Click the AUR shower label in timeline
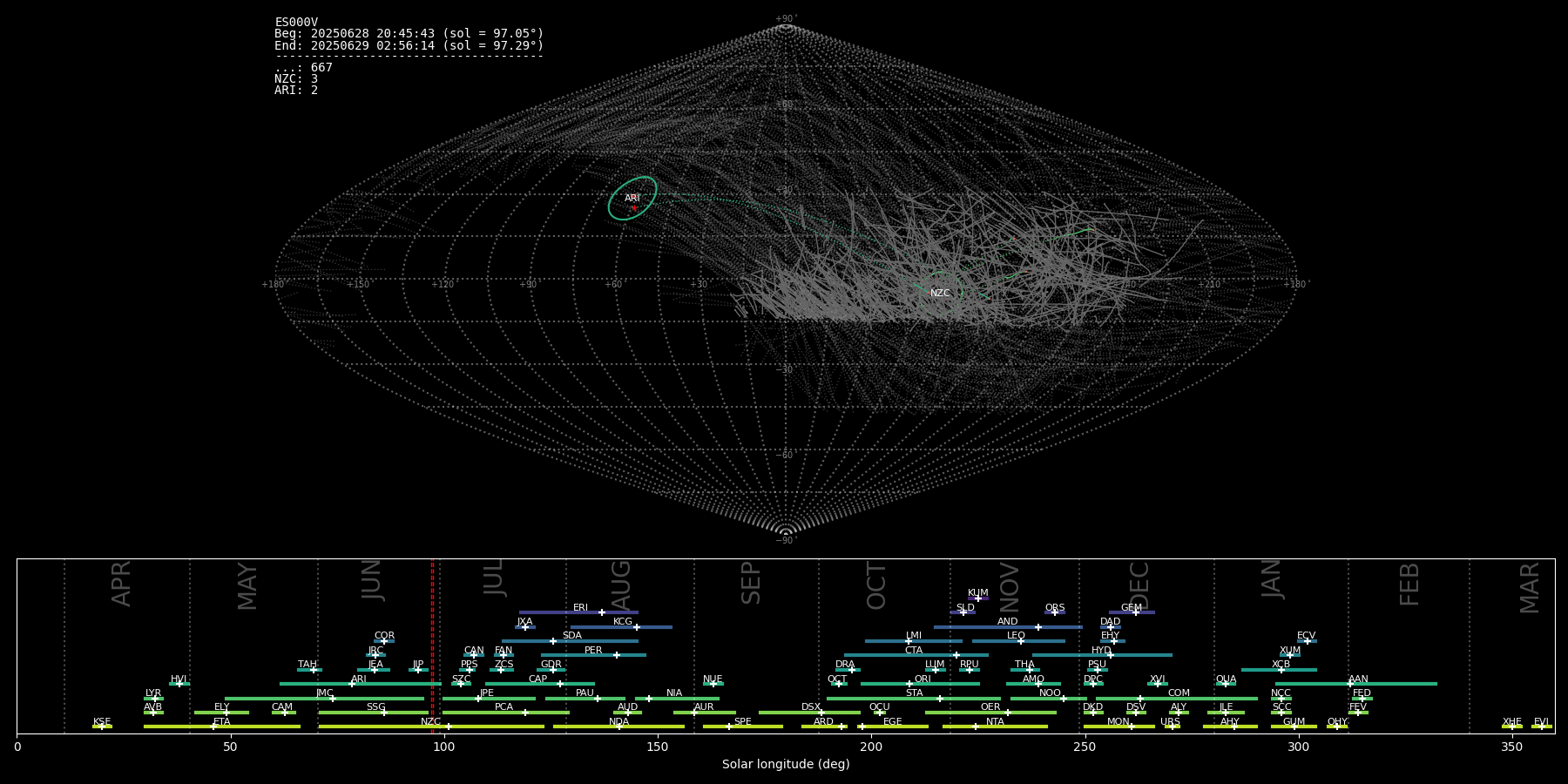1568x784 pixels. point(704,707)
